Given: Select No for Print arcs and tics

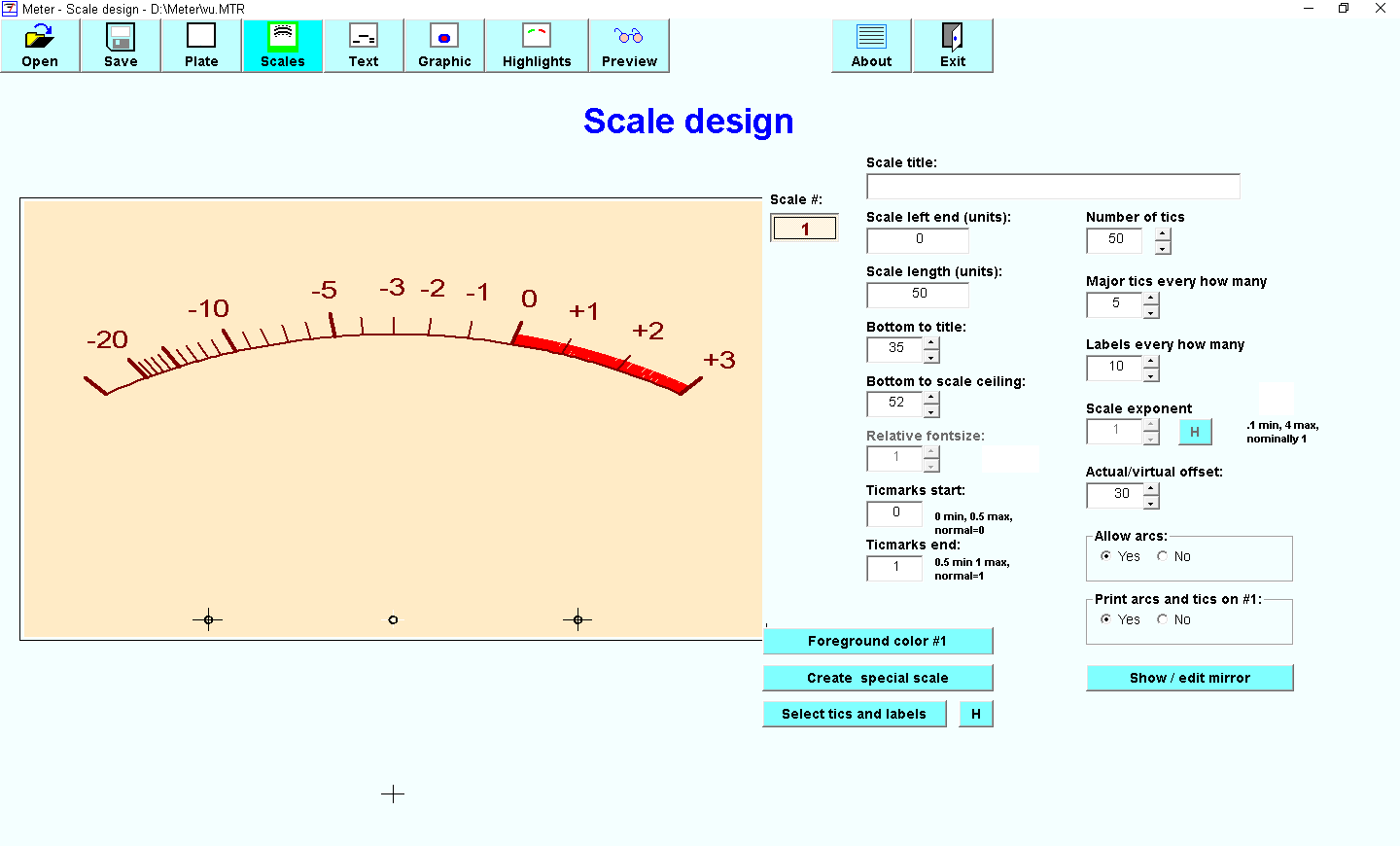Looking at the screenshot, I should tap(1163, 619).
